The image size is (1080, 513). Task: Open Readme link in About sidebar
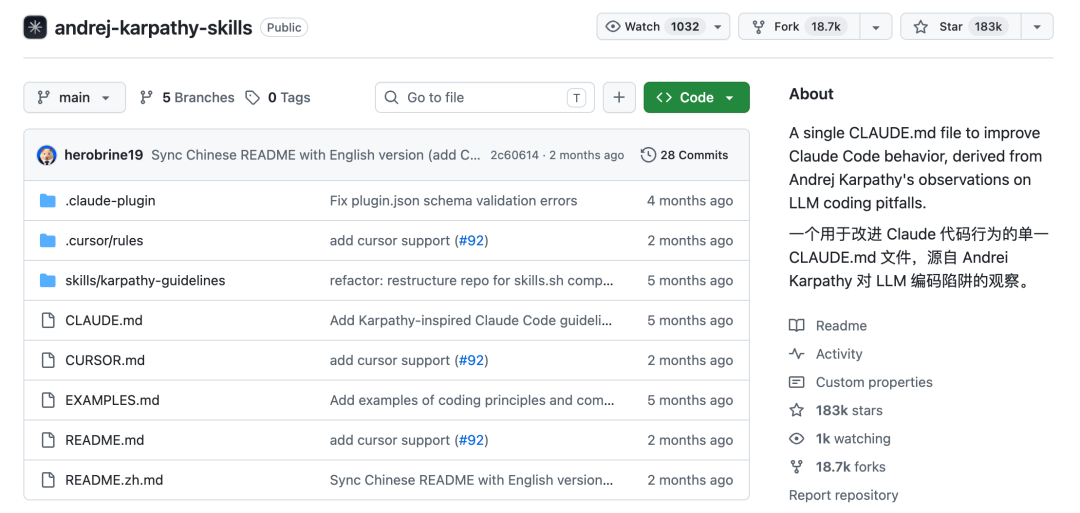click(x=841, y=326)
